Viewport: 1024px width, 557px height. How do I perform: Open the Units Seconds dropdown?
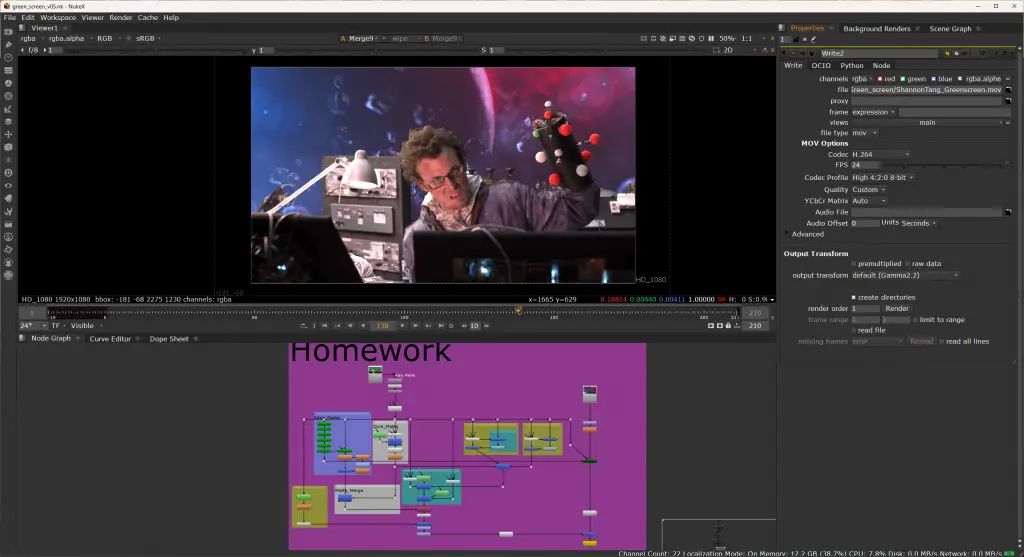(x=919, y=223)
